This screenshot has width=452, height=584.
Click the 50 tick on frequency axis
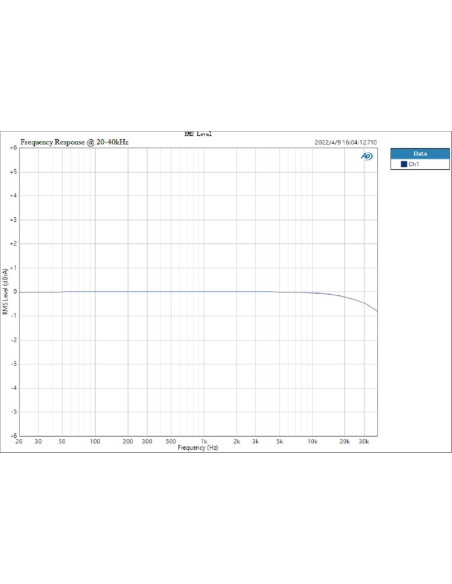[x=62, y=441]
